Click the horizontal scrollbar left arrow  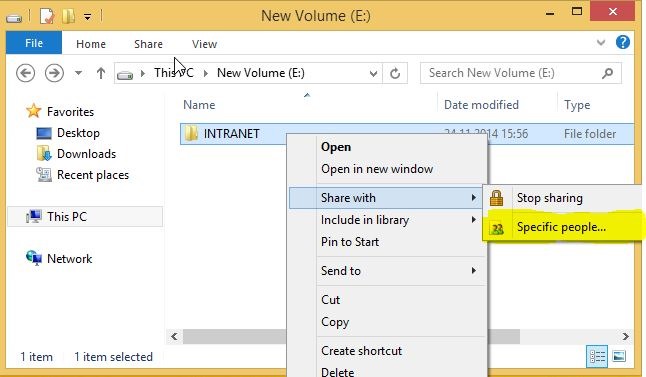(x=174, y=336)
